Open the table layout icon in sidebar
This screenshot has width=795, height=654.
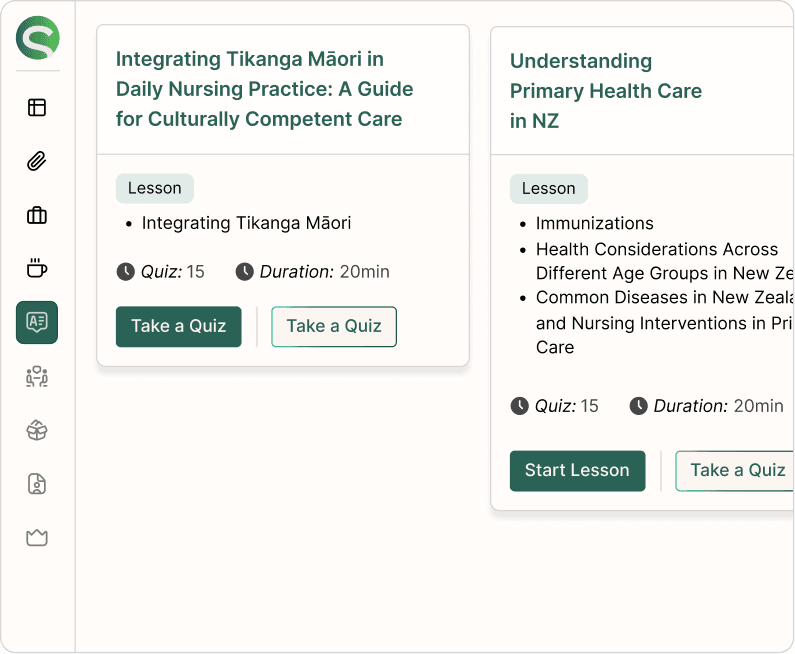click(x=37, y=107)
